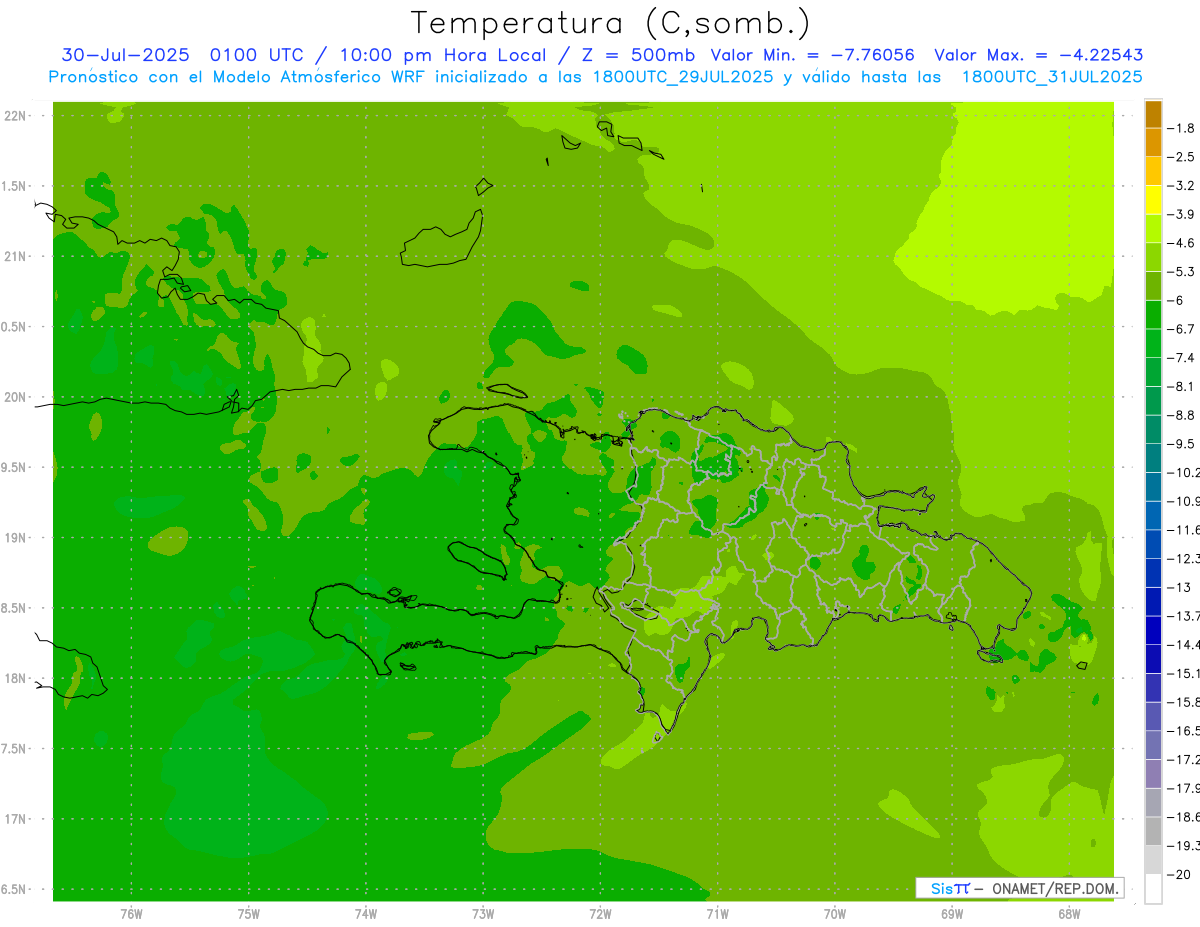Click the orange legend swatch above -1.8
This screenshot has height=927, width=1200.
point(1153,114)
